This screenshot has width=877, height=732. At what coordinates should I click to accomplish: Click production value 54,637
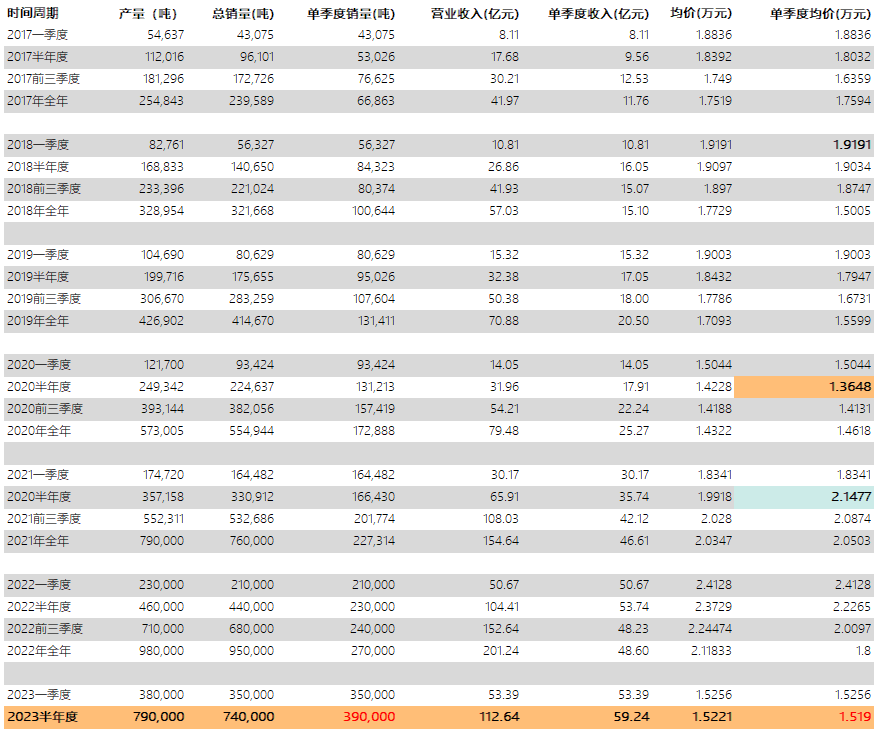[166, 35]
